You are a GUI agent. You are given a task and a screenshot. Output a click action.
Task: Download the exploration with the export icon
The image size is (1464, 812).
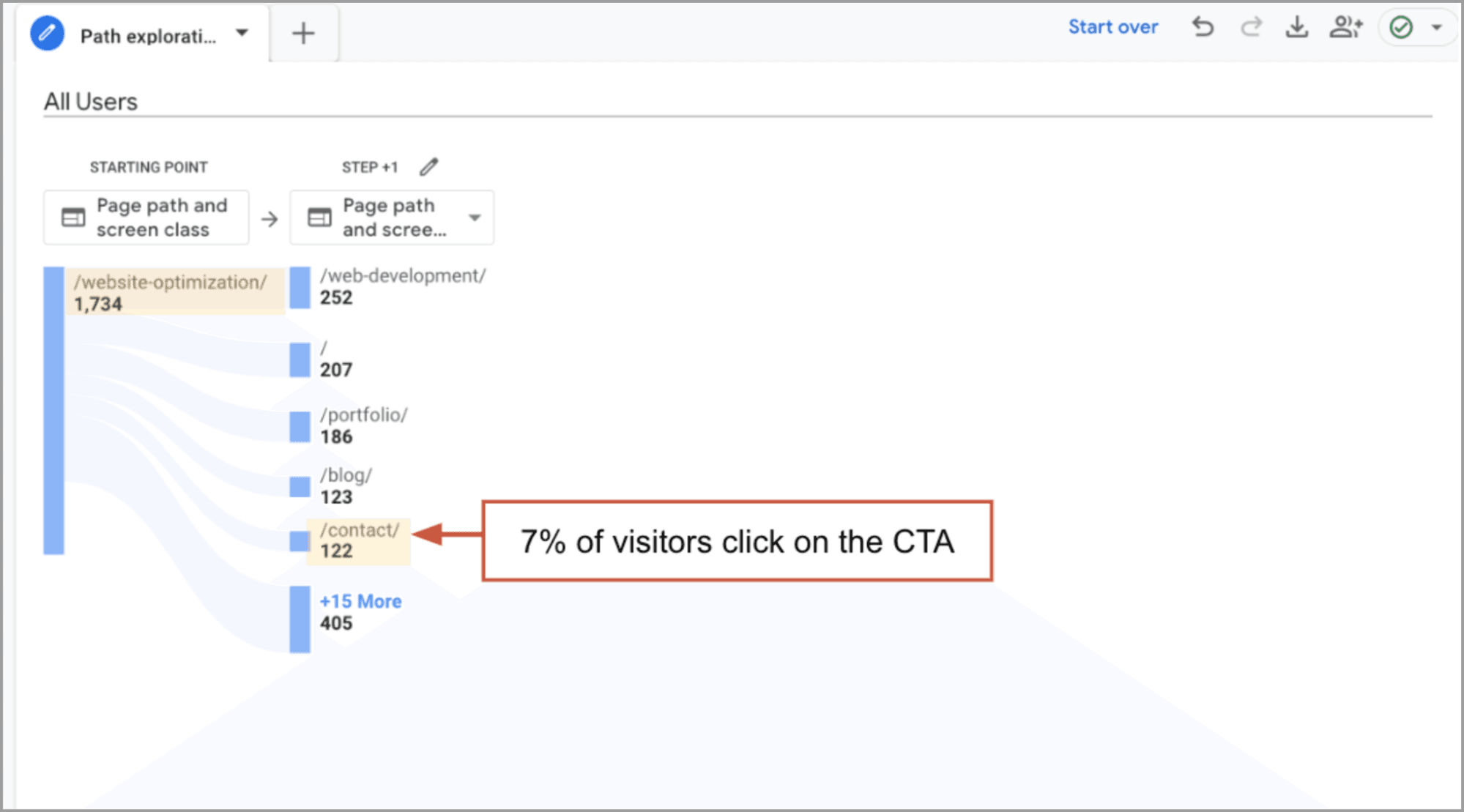click(1297, 28)
